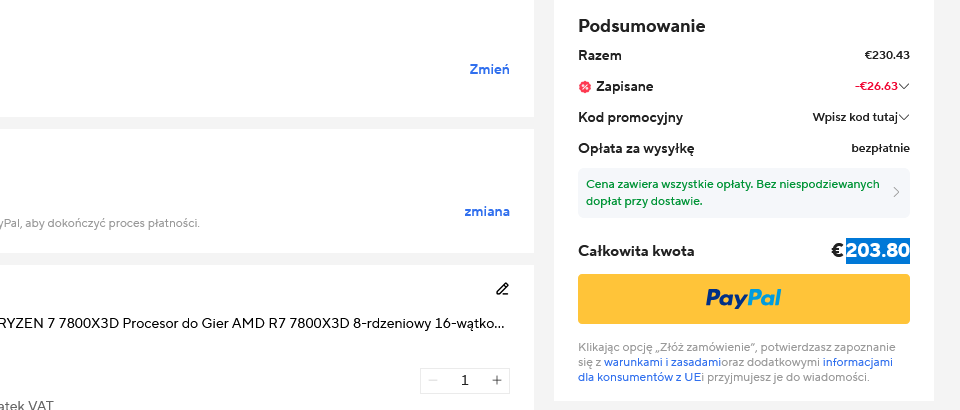
Task: Click the PayPal logo payment button
Action: (x=744, y=299)
